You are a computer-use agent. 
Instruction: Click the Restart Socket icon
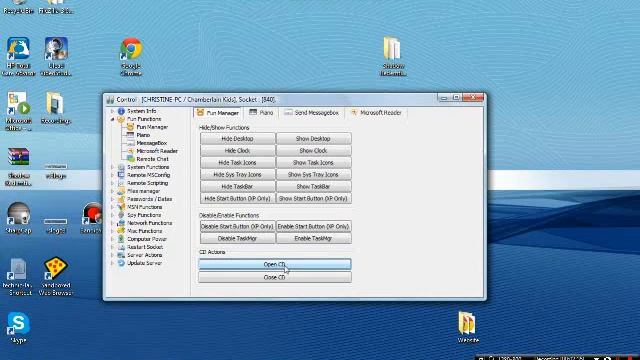(x=121, y=247)
